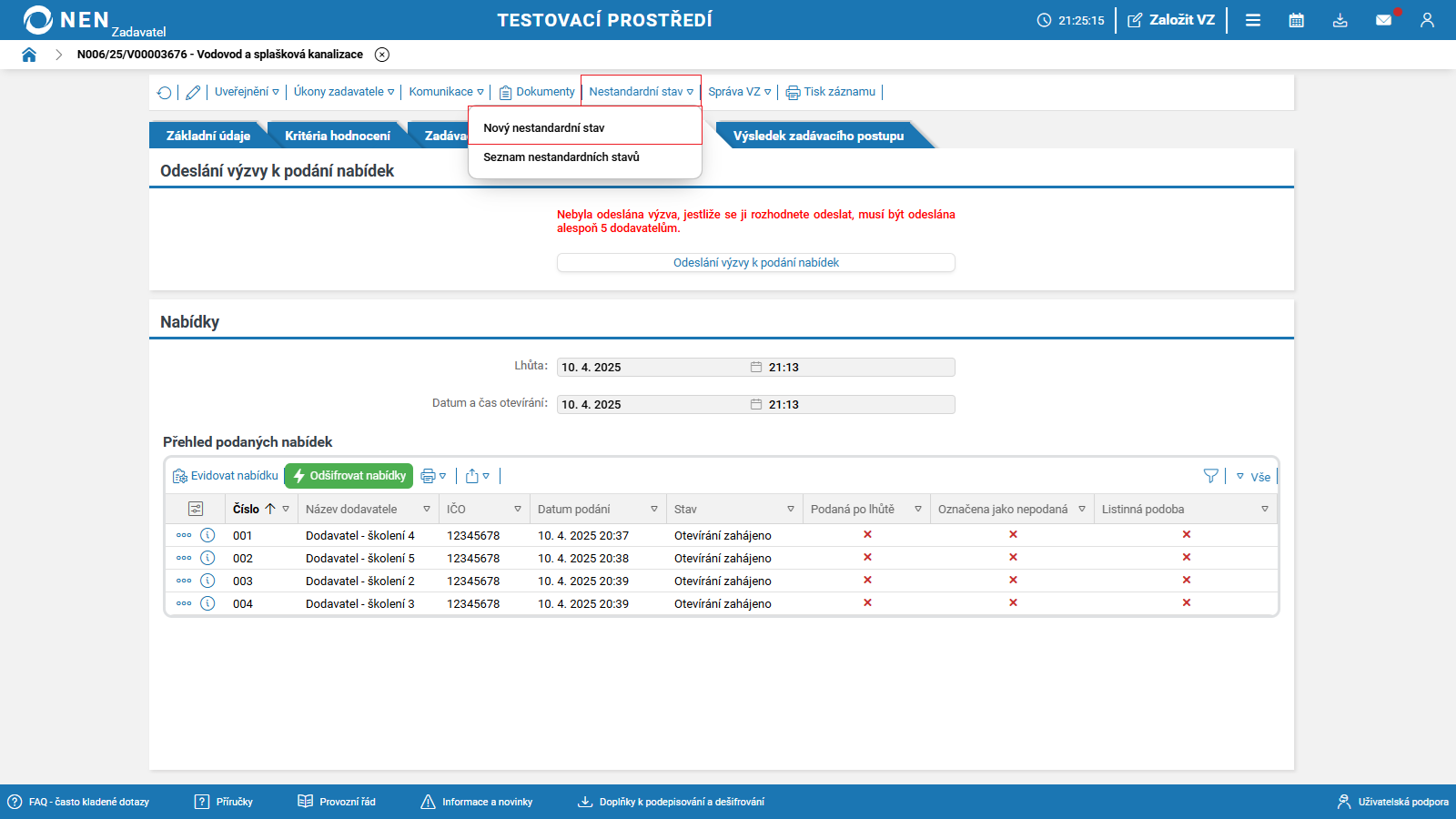Open Doplňky k podepisování a dešifrování
The height and width of the screenshot is (819, 1456).
[x=672, y=802]
